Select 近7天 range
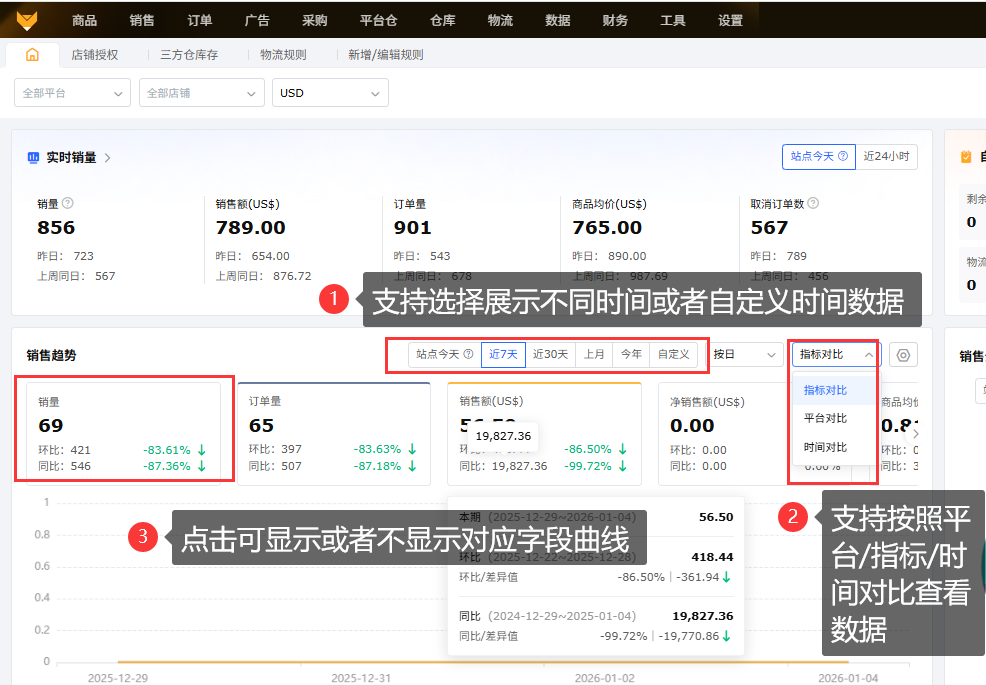 coord(503,355)
